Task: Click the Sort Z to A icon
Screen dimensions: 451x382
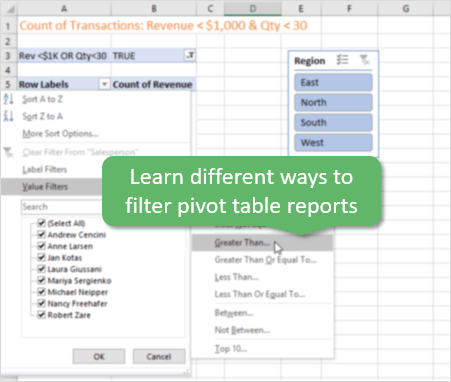Action: point(8,116)
